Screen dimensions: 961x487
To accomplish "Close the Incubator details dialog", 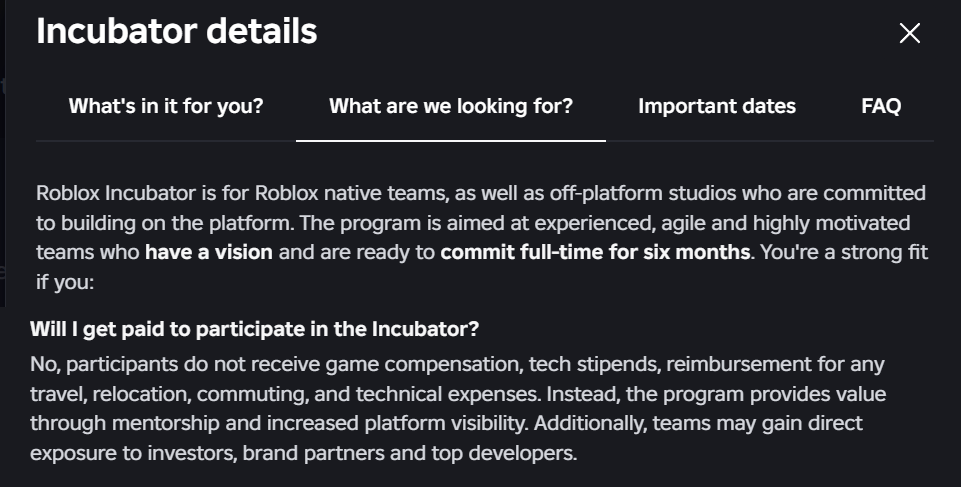I will 909,33.
